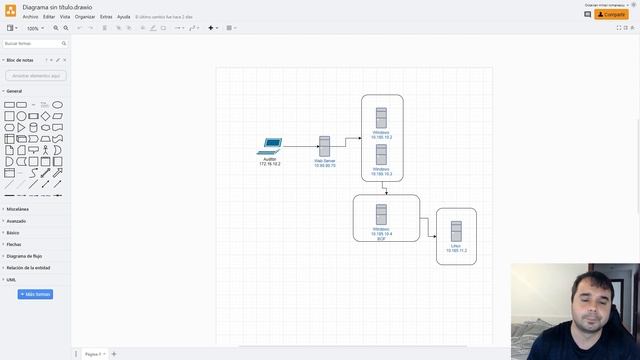
Task: Select the parallelogram shape in General
Action: coord(58,116)
